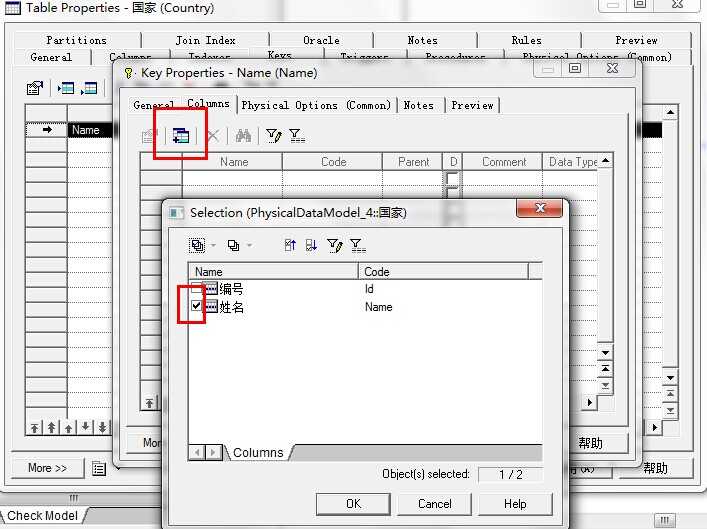Enable filter icon in Key Properties toolbar
Screen dimensions: 707x529
pyautogui.click(x=296, y=135)
